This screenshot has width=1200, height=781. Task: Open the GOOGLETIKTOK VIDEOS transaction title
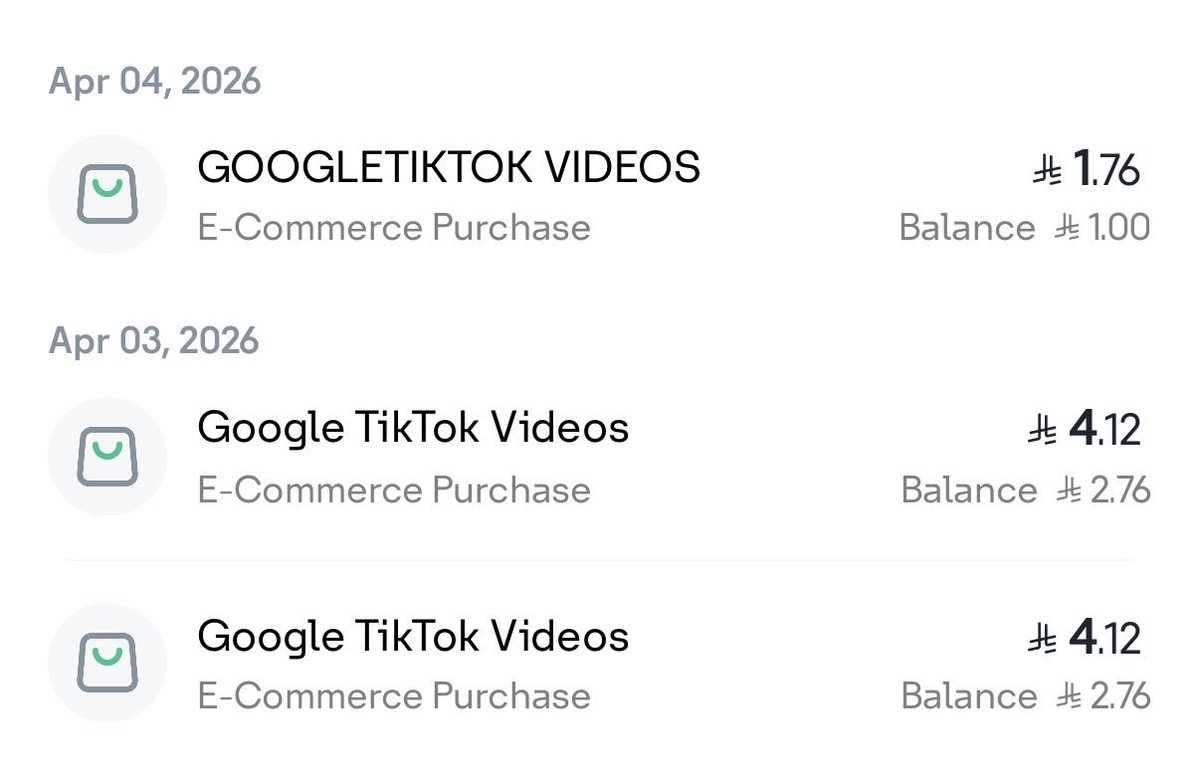pos(449,168)
